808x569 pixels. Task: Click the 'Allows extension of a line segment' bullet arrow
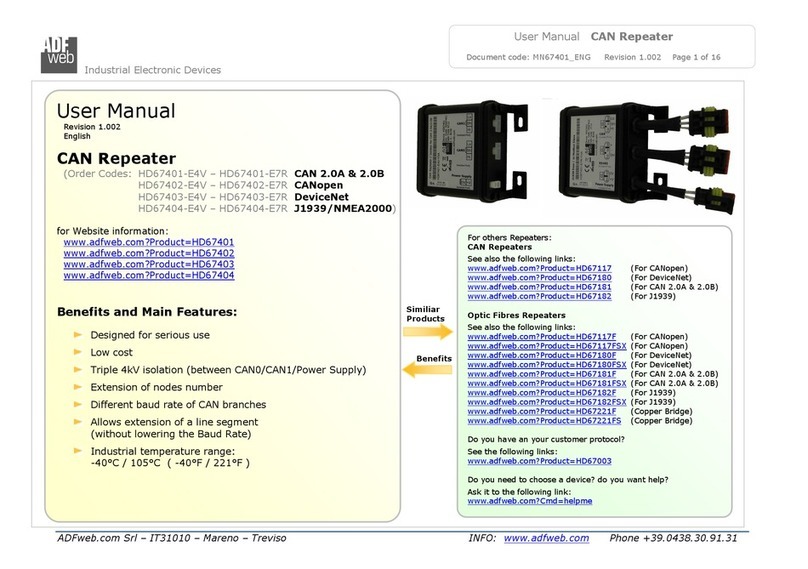pos(78,422)
